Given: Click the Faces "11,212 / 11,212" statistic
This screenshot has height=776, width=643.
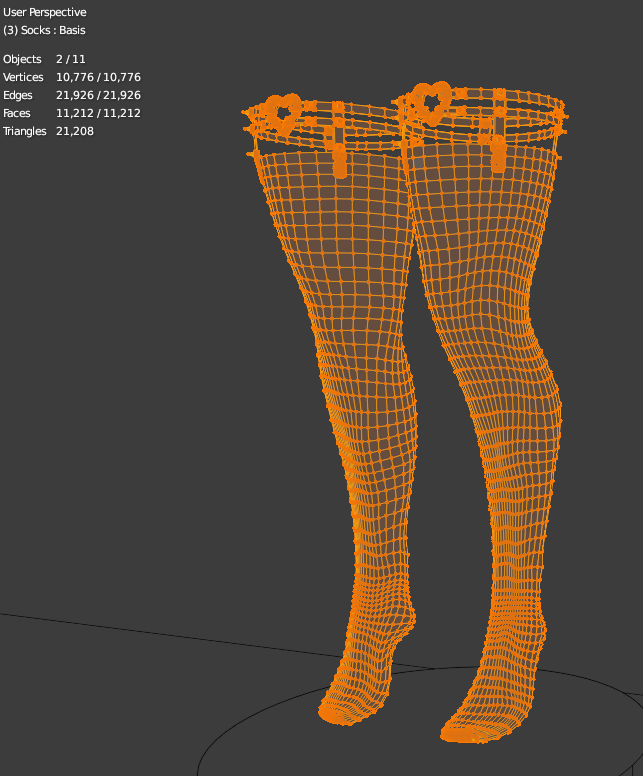Looking at the screenshot, I should point(98,113).
